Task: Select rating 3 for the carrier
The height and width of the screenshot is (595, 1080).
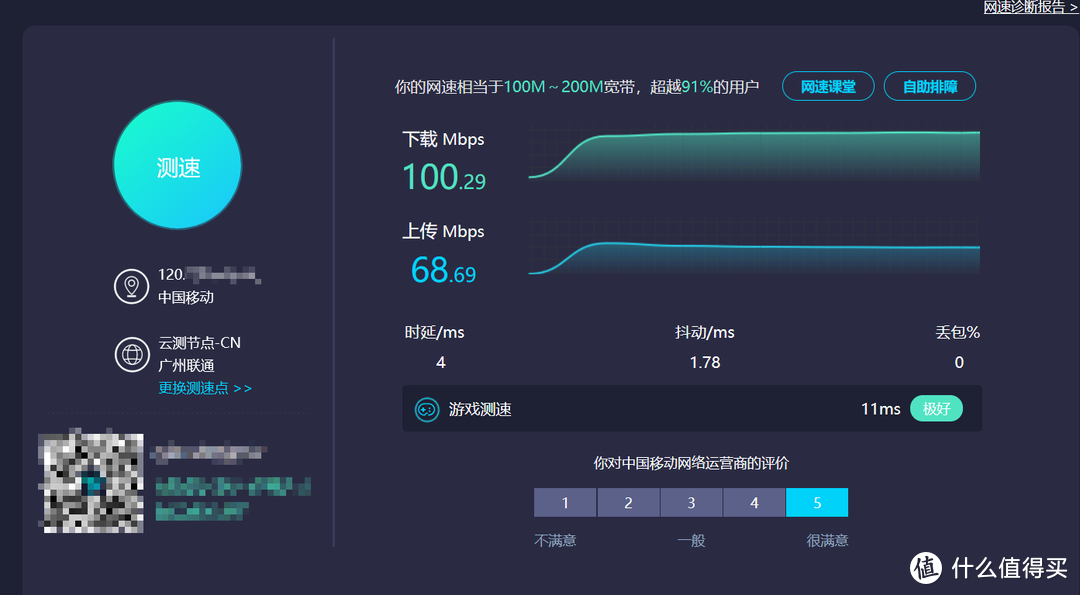Action: click(x=691, y=502)
